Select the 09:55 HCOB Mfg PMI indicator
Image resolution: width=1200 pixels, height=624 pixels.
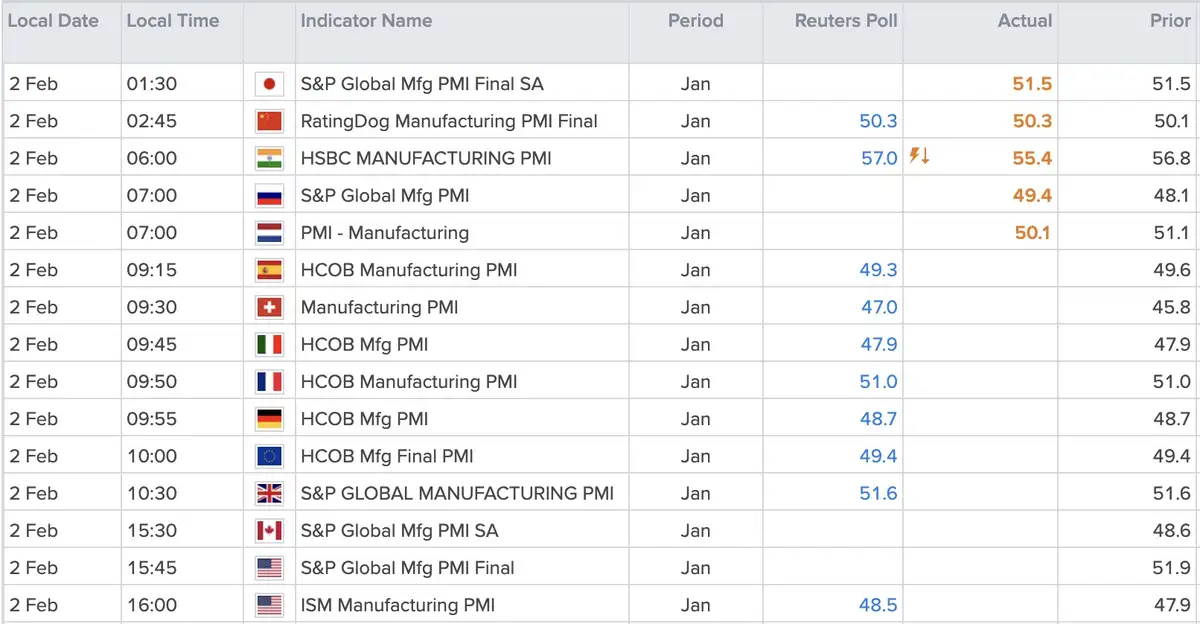click(x=364, y=419)
